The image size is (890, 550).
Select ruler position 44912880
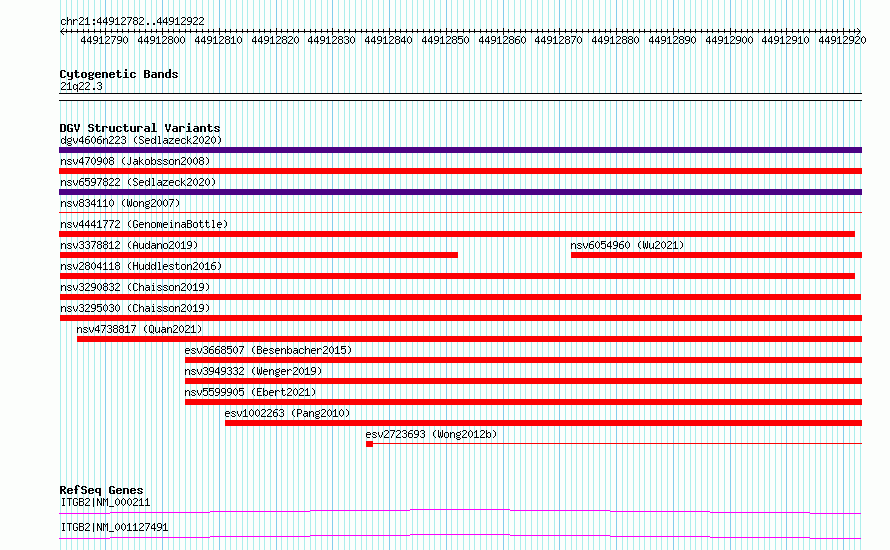tap(615, 40)
